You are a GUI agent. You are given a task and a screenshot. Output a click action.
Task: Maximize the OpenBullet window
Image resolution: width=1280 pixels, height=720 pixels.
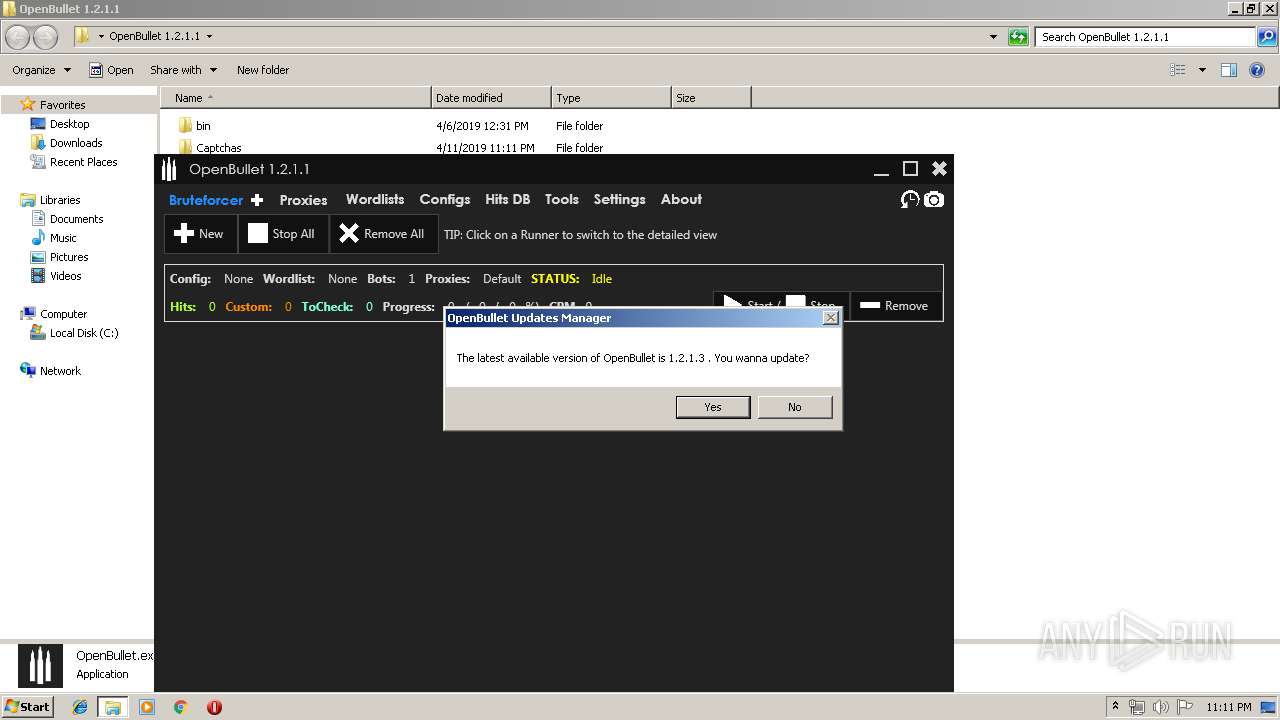910,169
